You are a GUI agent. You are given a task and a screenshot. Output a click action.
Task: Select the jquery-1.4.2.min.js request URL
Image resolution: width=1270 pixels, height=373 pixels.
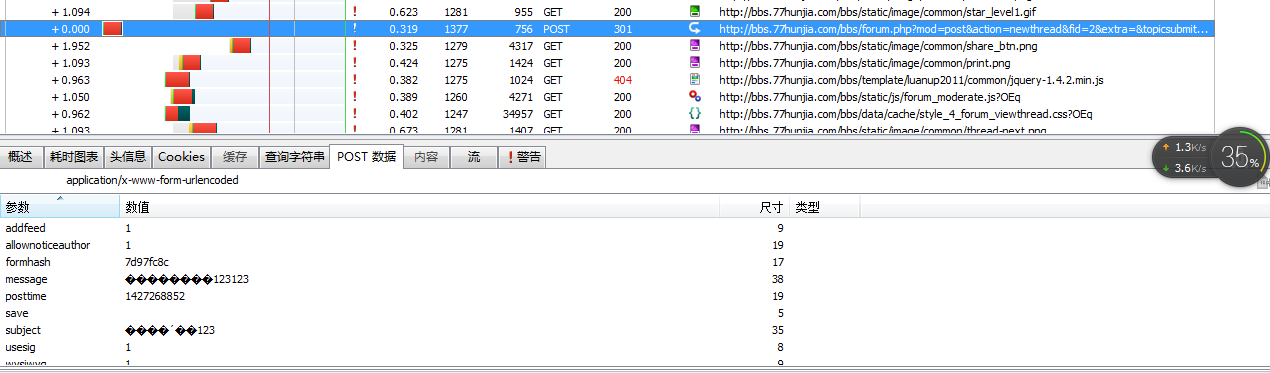[x=911, y=80]
